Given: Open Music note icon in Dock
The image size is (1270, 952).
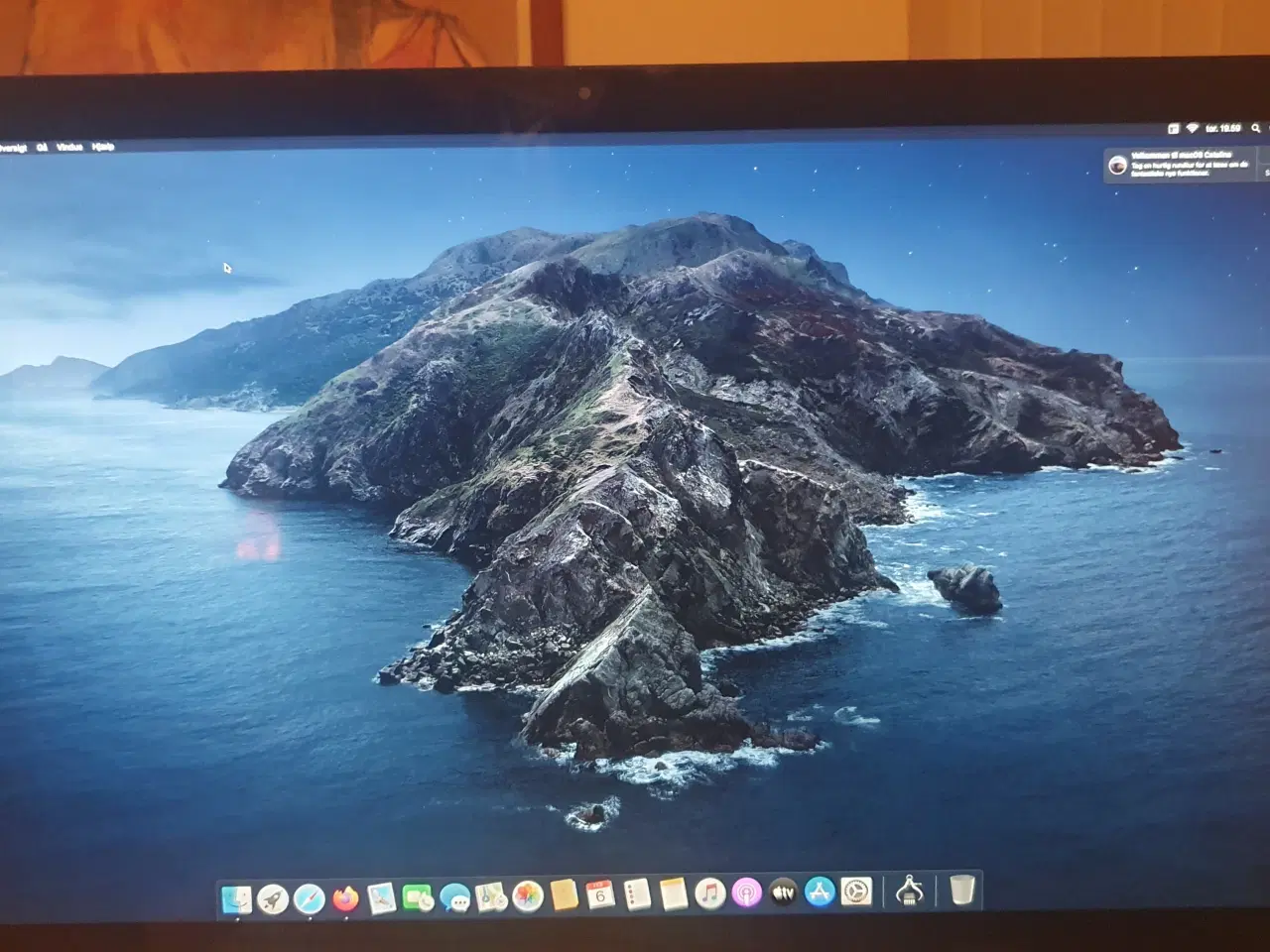Looking at the screenshot, I should 709,894.
